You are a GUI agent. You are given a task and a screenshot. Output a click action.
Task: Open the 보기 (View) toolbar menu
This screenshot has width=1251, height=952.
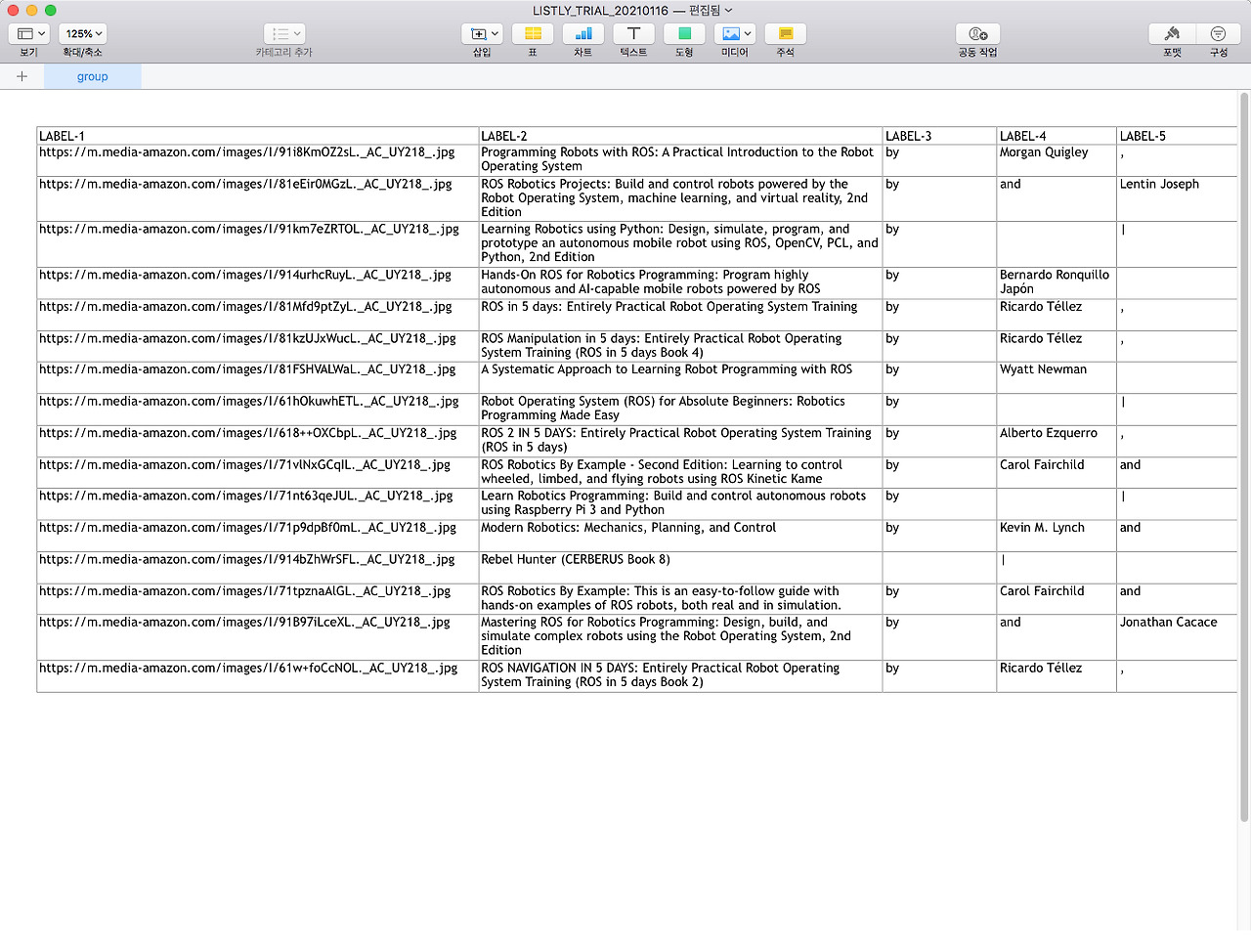(x=29, y=34)
